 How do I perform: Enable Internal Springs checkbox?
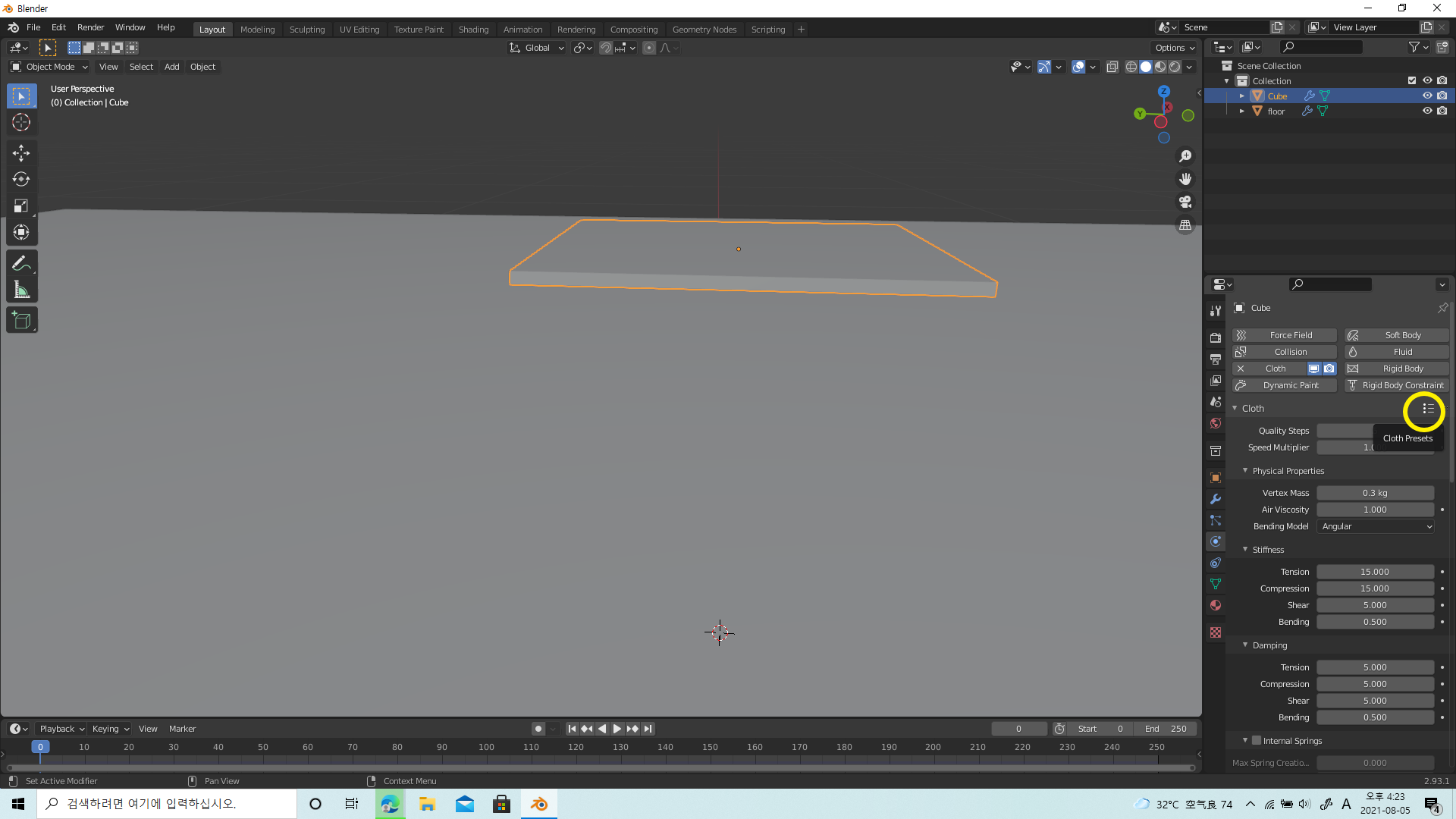1257,741
